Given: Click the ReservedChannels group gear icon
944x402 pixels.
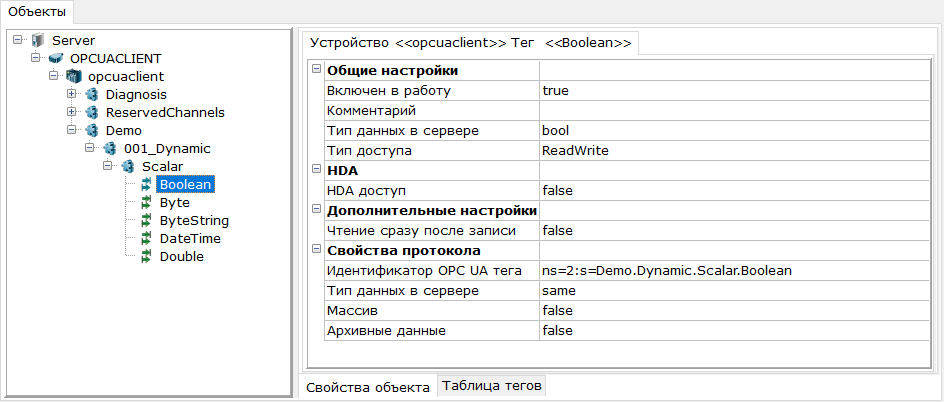Looking at the screenshot, I should pyautogui.click(x=91, y=113).
